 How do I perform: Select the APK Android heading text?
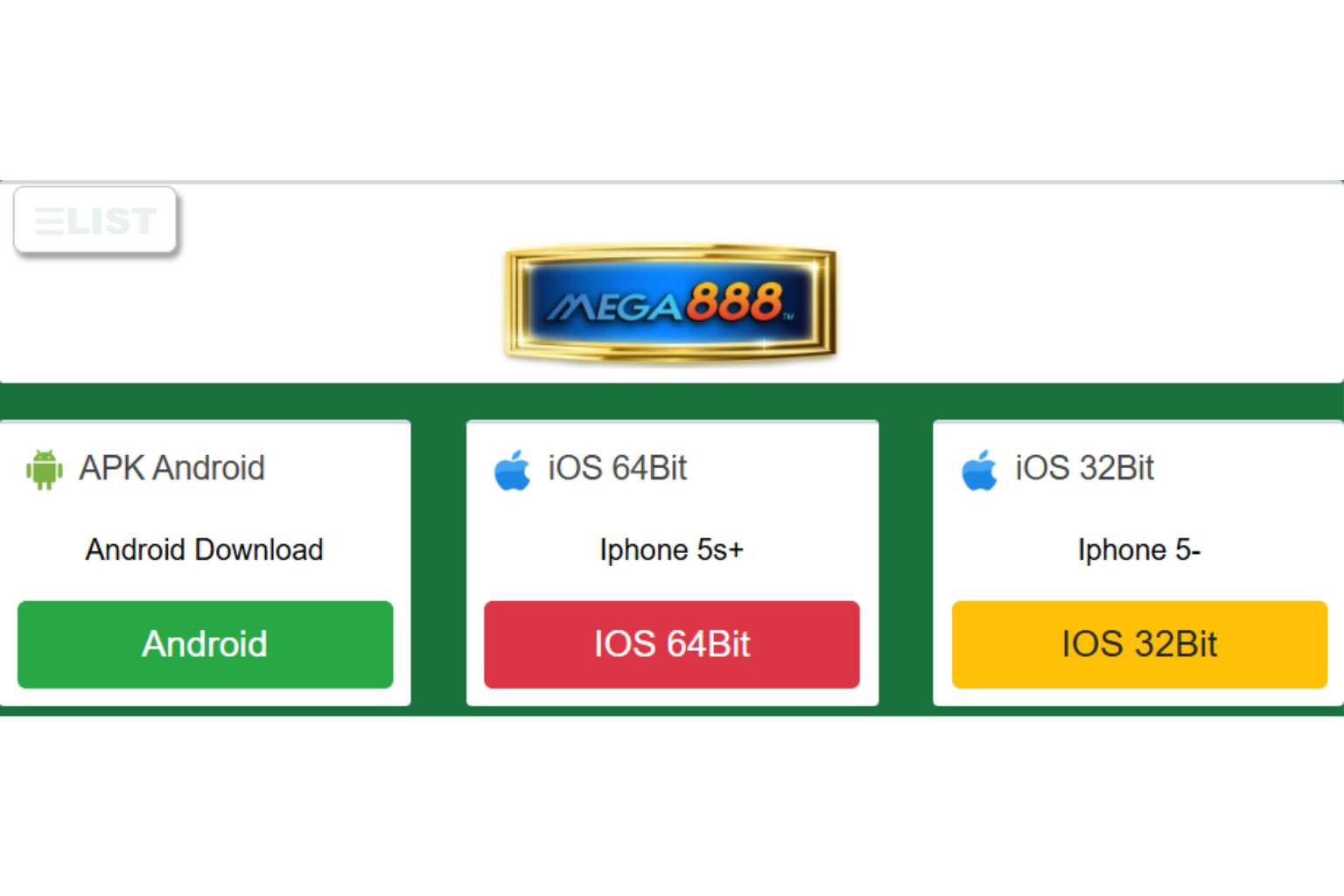pos(172,468)
